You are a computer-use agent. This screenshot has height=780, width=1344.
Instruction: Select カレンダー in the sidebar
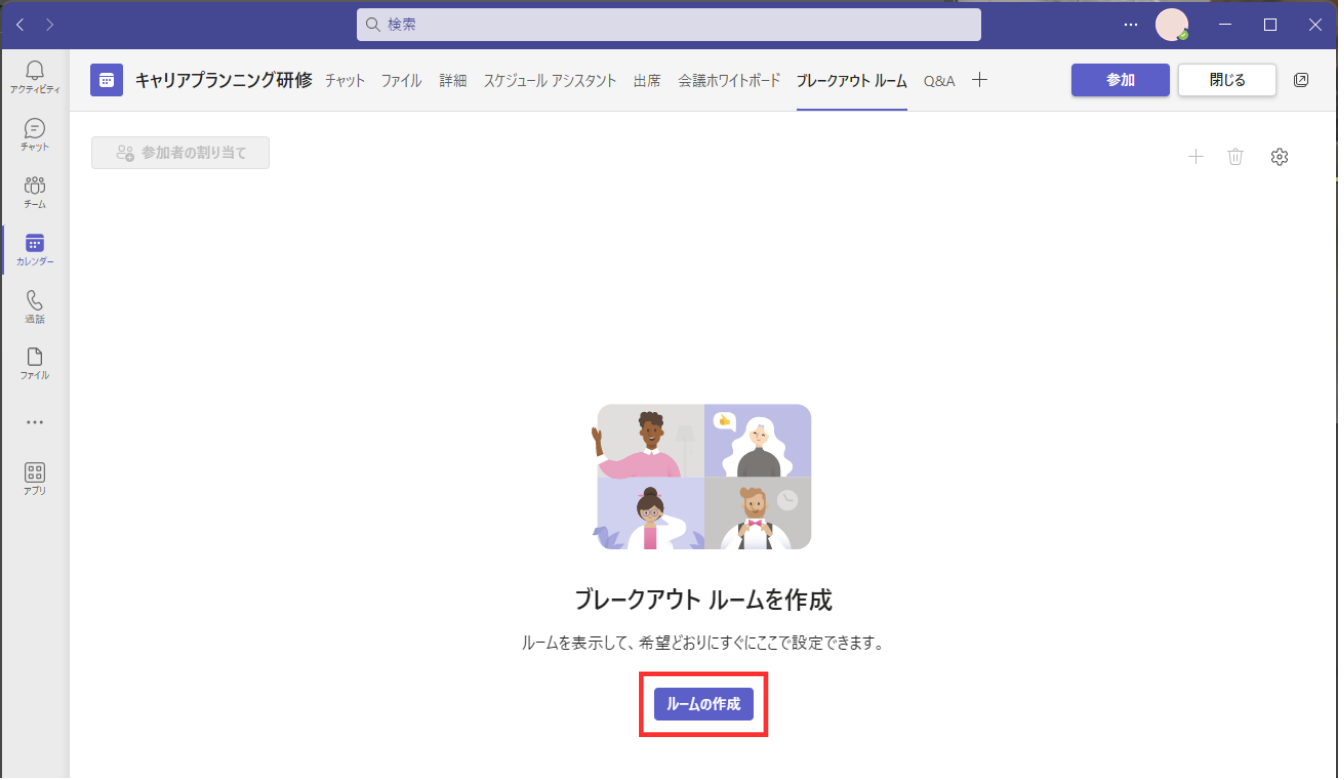coord(35,250)
